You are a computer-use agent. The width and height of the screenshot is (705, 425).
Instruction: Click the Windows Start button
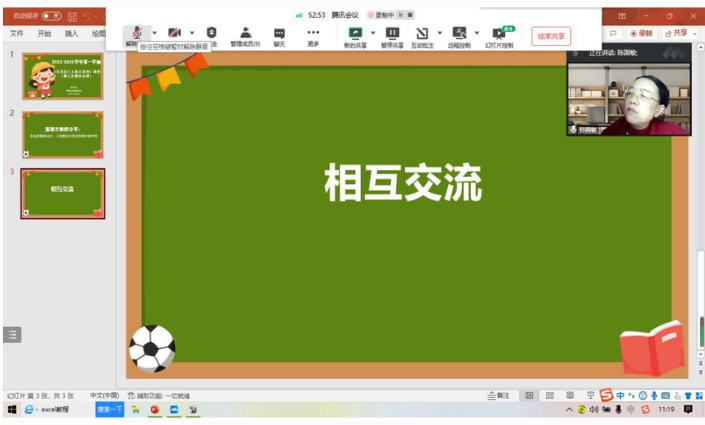coord(12,410)
